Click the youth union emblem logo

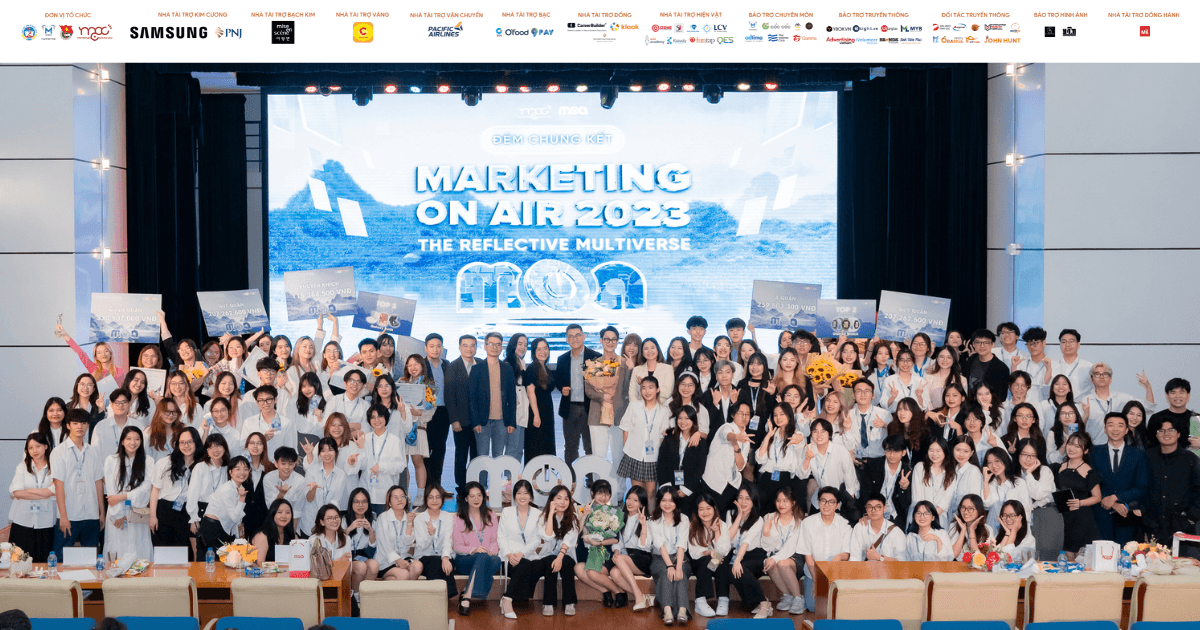click(x=65, y=32)
